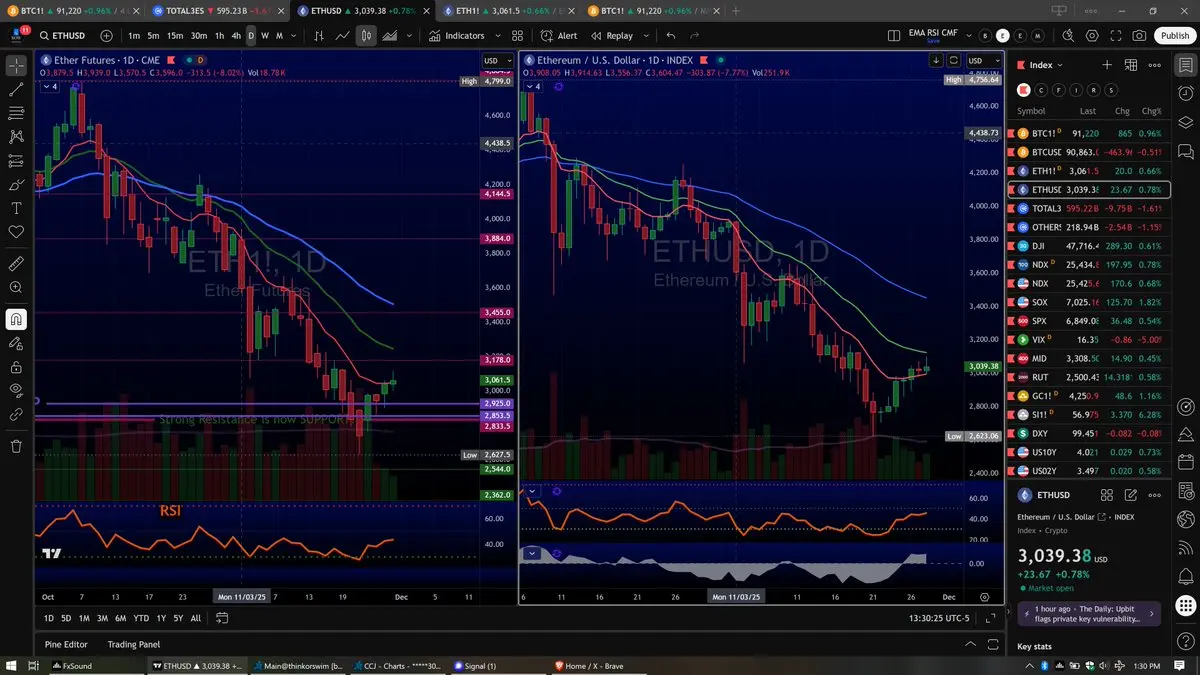Viewport: 1200px width, 675px height.
Task: Open USD currency dropdown on Ethereum chart
Action: click(985, 60)
